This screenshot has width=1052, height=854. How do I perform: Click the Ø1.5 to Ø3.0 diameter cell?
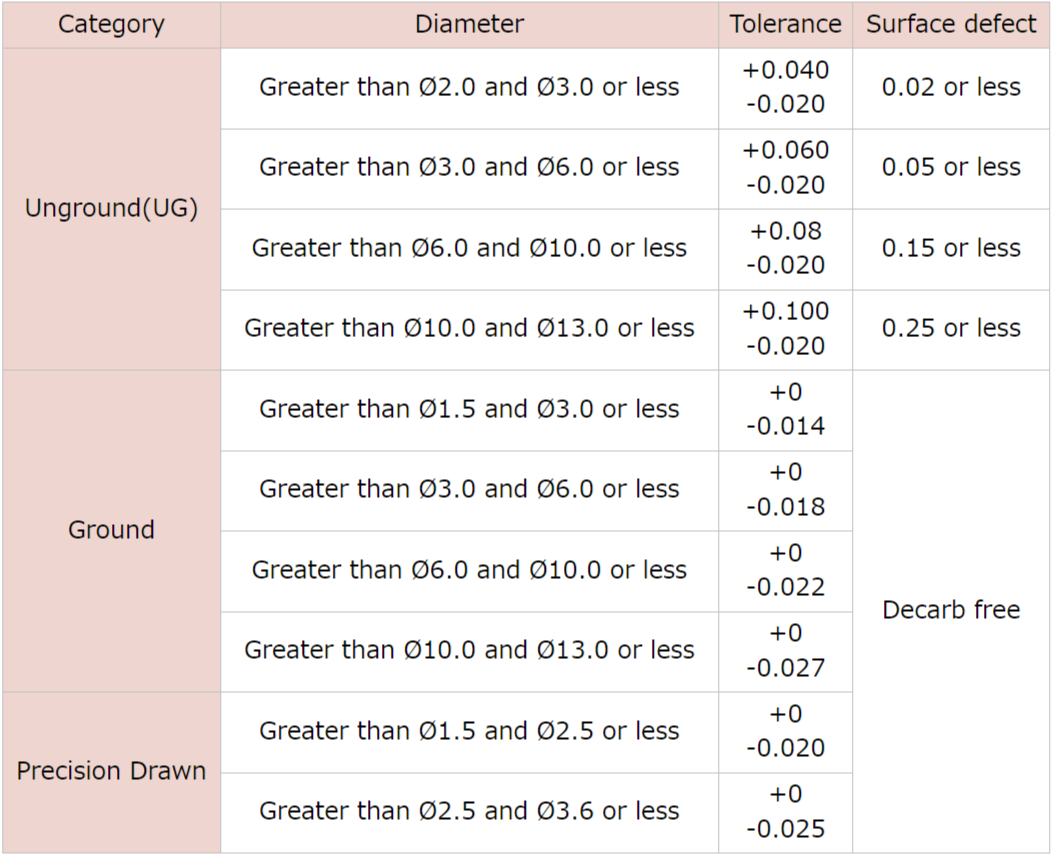[x=469, y=409]
